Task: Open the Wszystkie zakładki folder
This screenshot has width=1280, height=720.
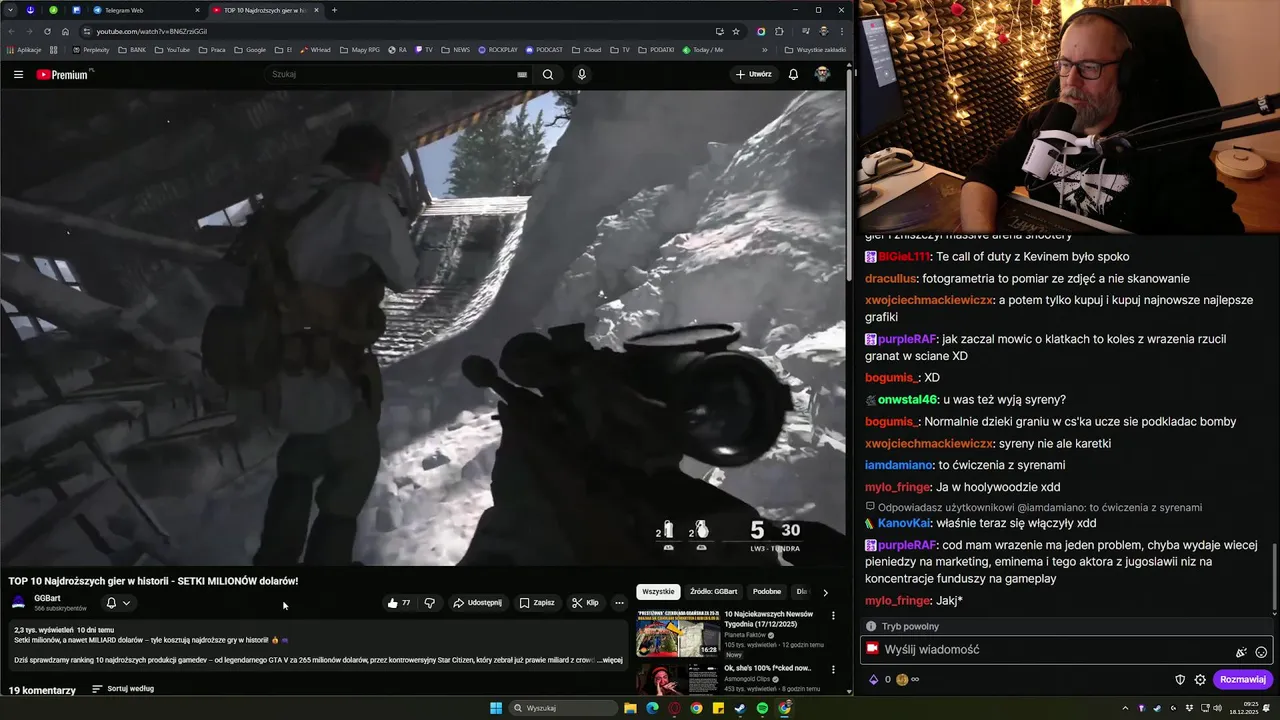Action: pyautogui.click(x=815, y=49)
